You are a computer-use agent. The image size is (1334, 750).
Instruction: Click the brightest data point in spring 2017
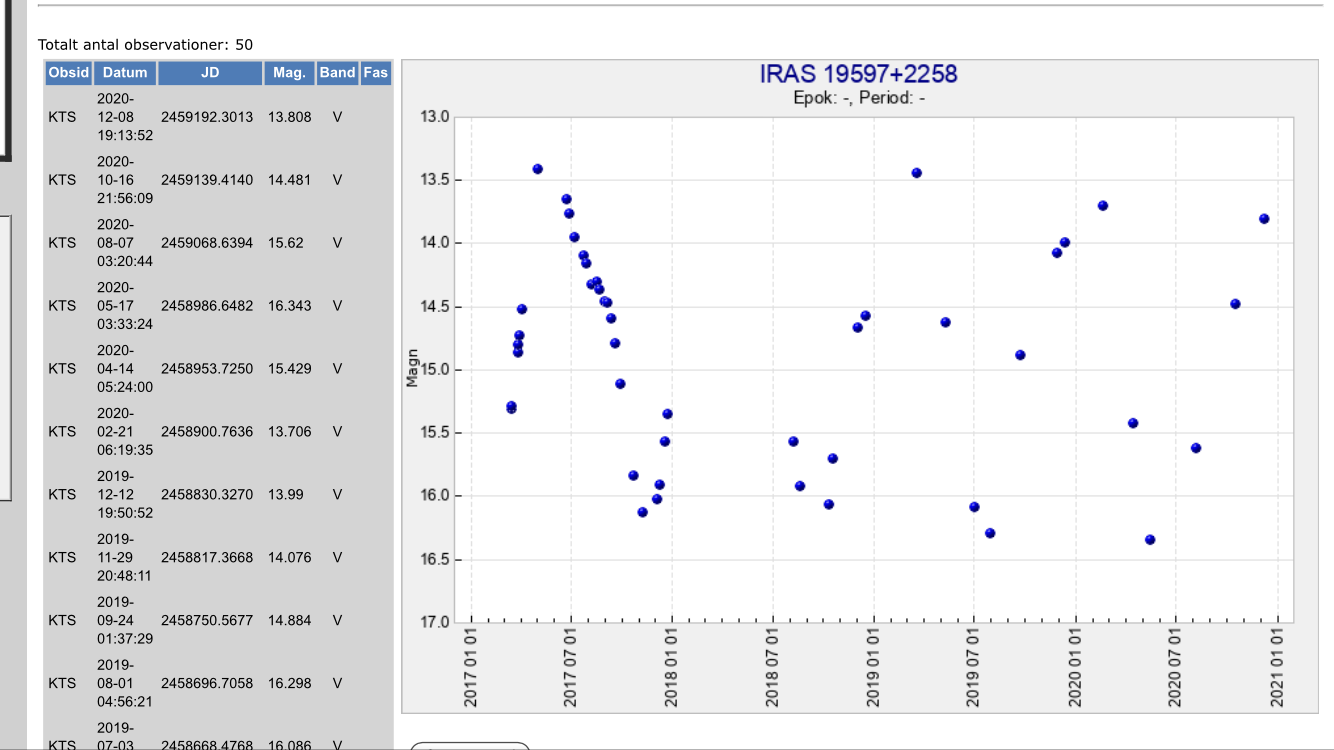pyautogui.click(x=537, y=169)
